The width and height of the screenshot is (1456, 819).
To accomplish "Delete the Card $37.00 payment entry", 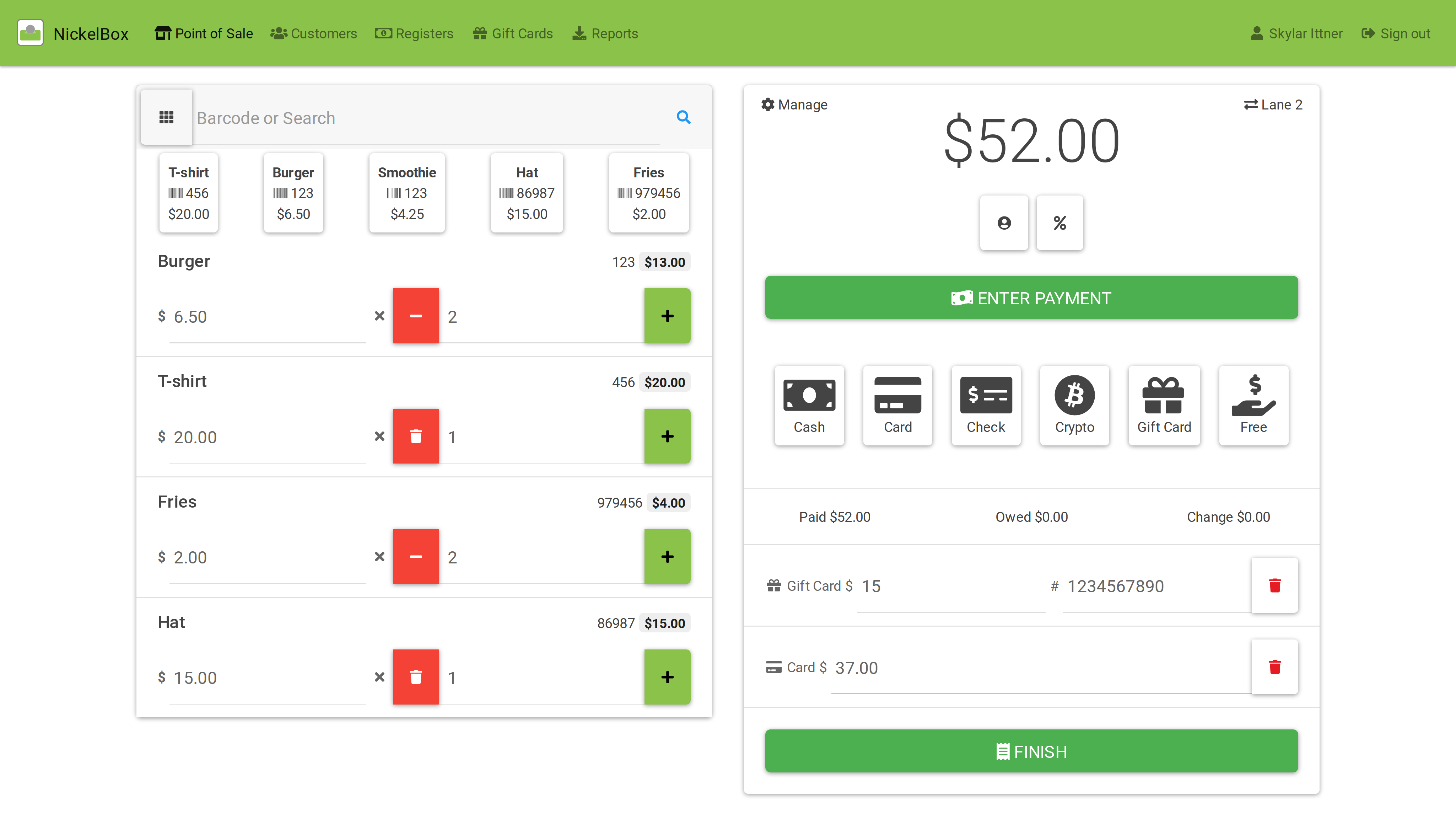I will tap(1274, 667).
